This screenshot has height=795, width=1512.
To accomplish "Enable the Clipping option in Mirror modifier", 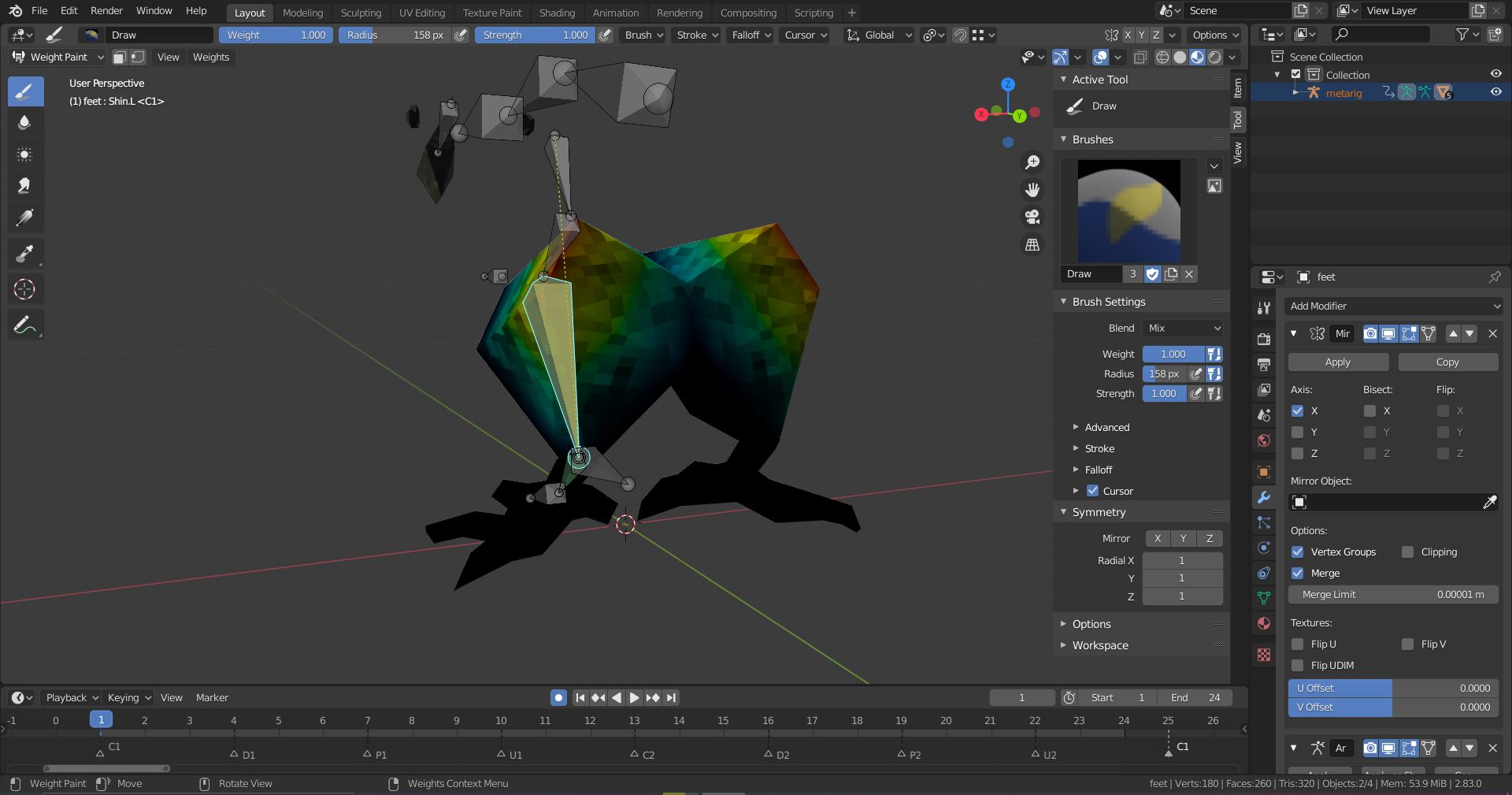I will [x=1408, y=552].
